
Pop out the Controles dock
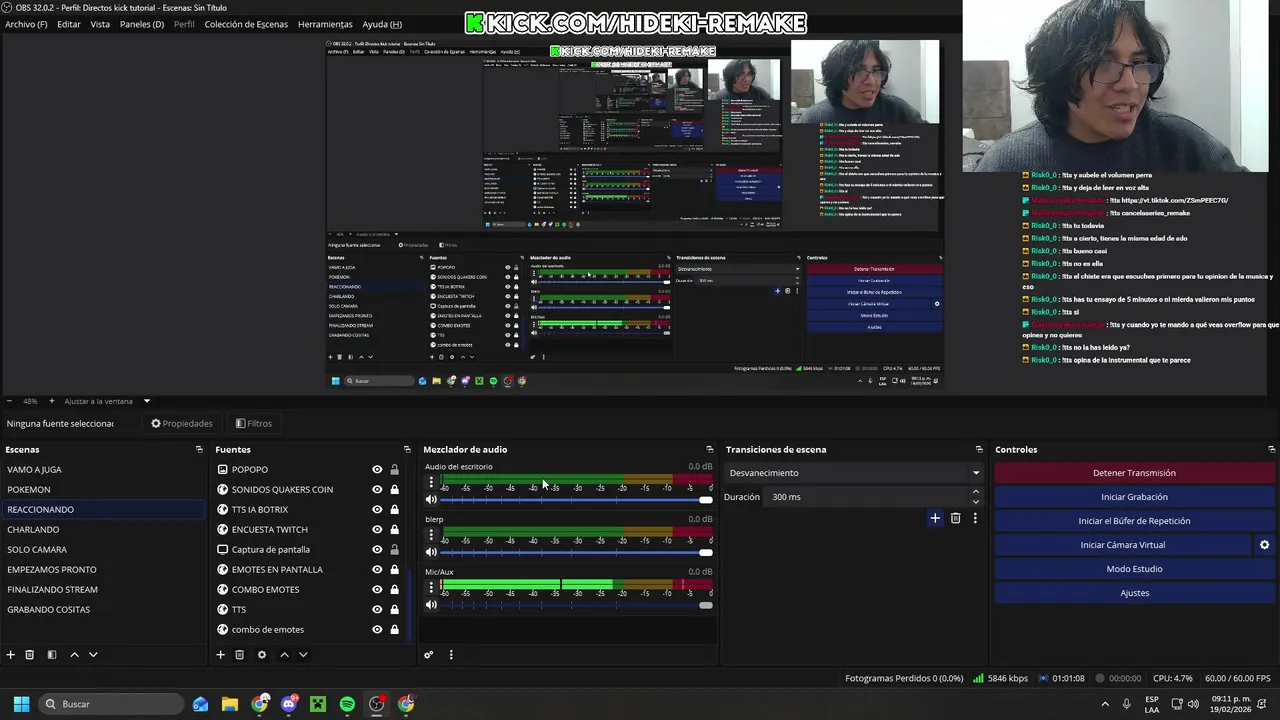tap(1271, 450)
